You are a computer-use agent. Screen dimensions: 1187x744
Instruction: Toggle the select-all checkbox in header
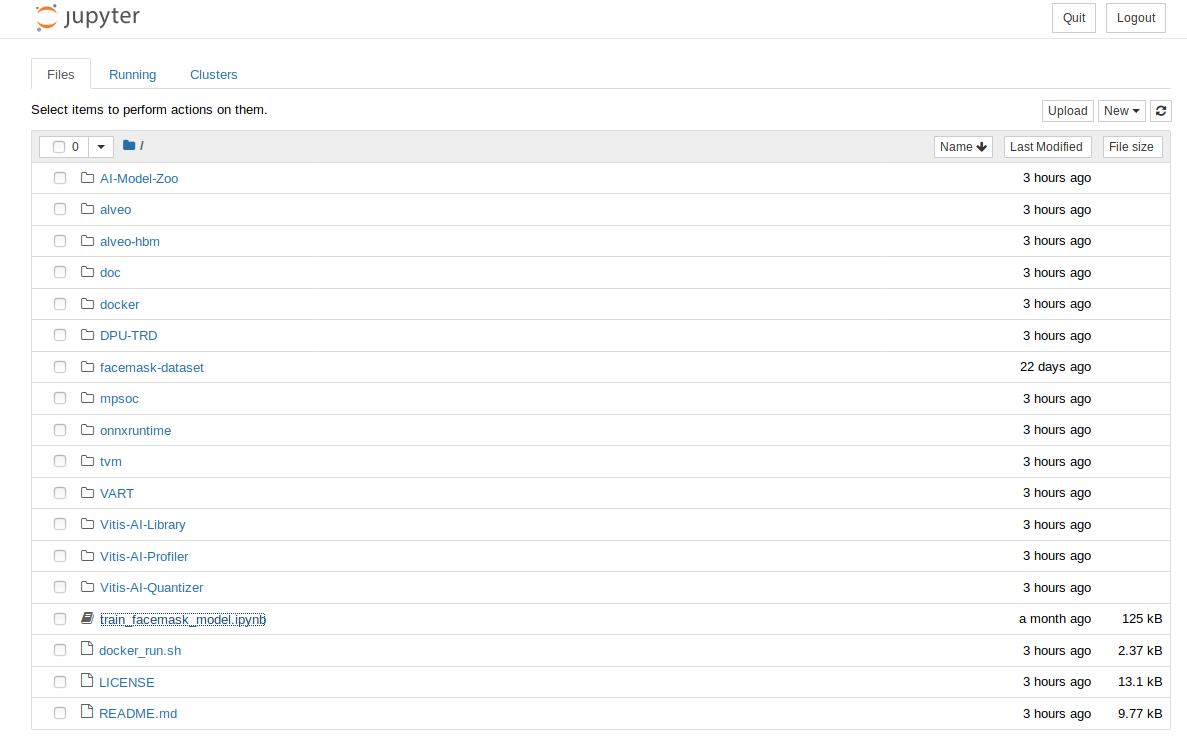[x=58, y=147]
